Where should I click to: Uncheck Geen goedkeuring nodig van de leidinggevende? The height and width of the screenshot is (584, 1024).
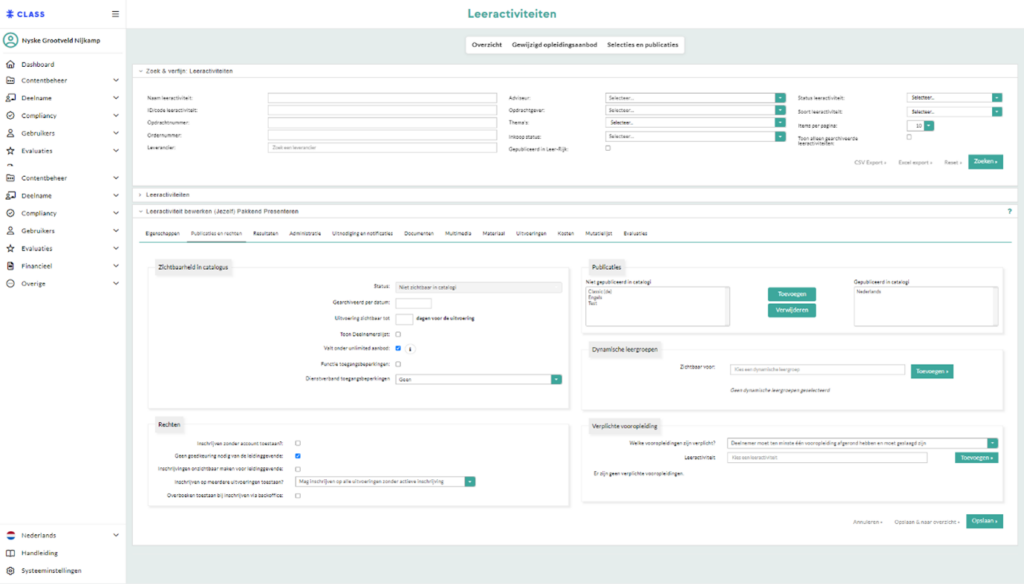[x=298, y=456]
